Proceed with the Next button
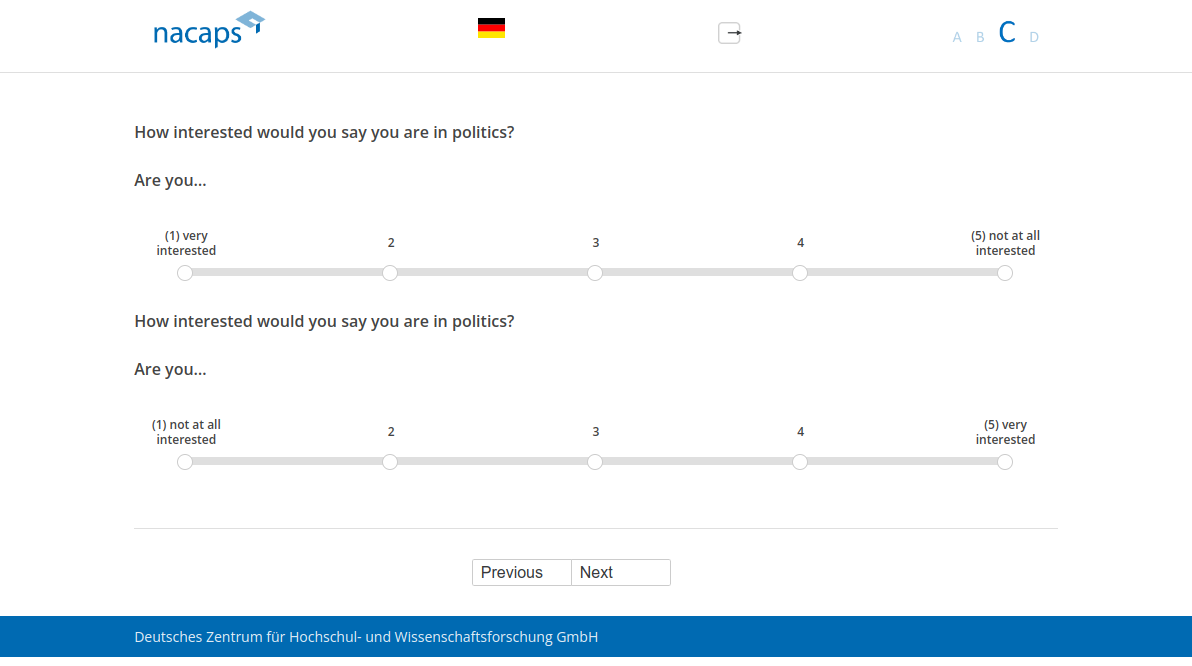This screenshot has width=1192, height=666. 621,572
